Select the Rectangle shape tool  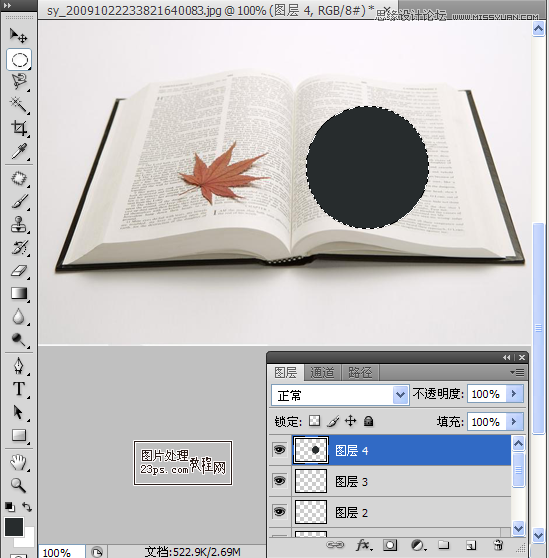tap(19, 435)
